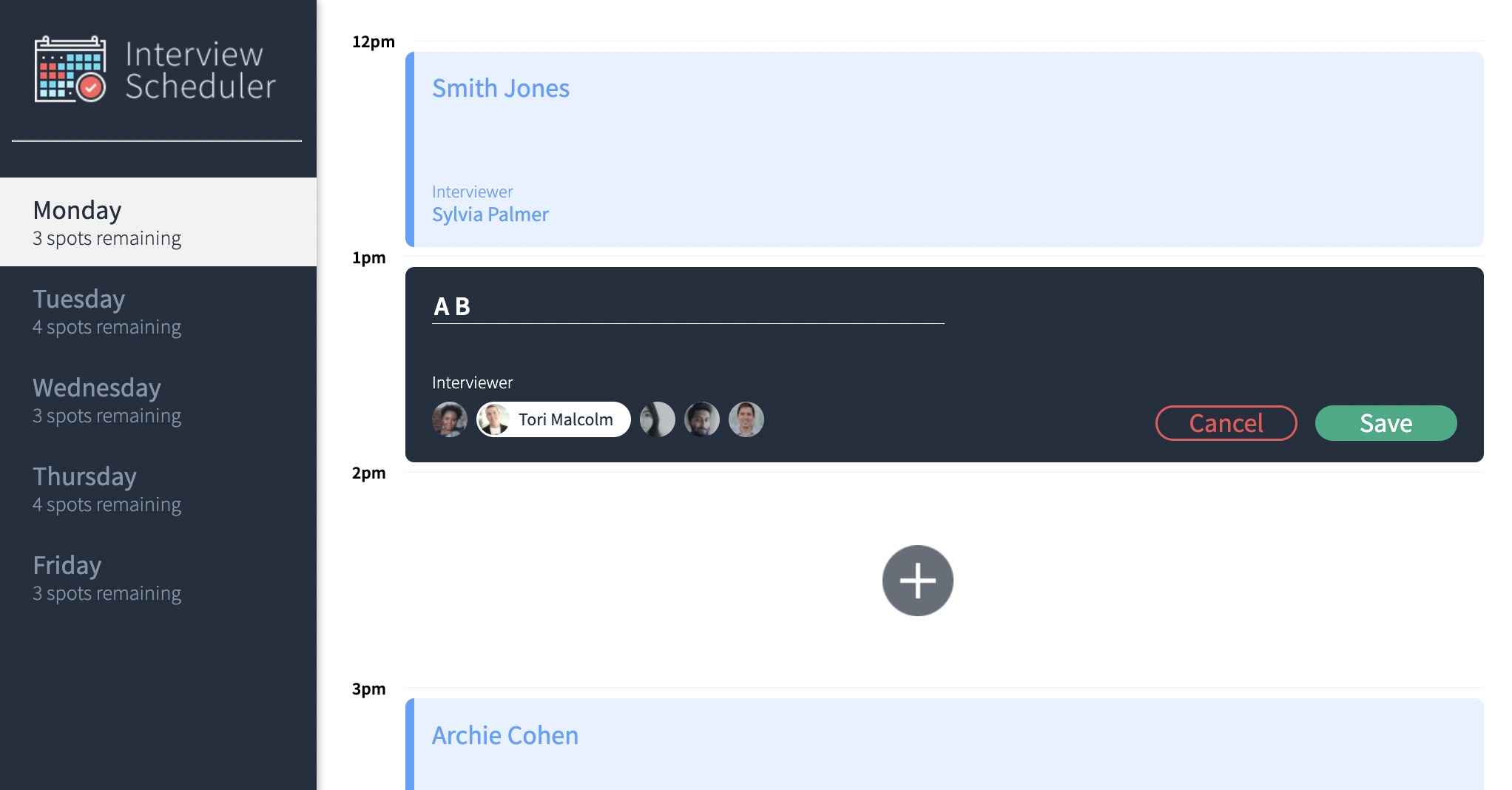
Task: Cancel editing the A B appointment
Action: tap(1226, 423)
